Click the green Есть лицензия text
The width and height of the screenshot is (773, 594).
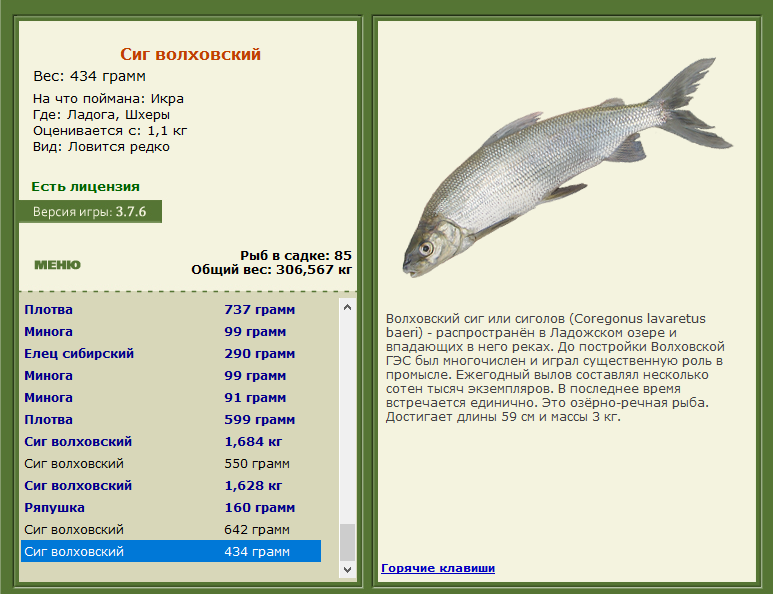(x=85, y=187)
